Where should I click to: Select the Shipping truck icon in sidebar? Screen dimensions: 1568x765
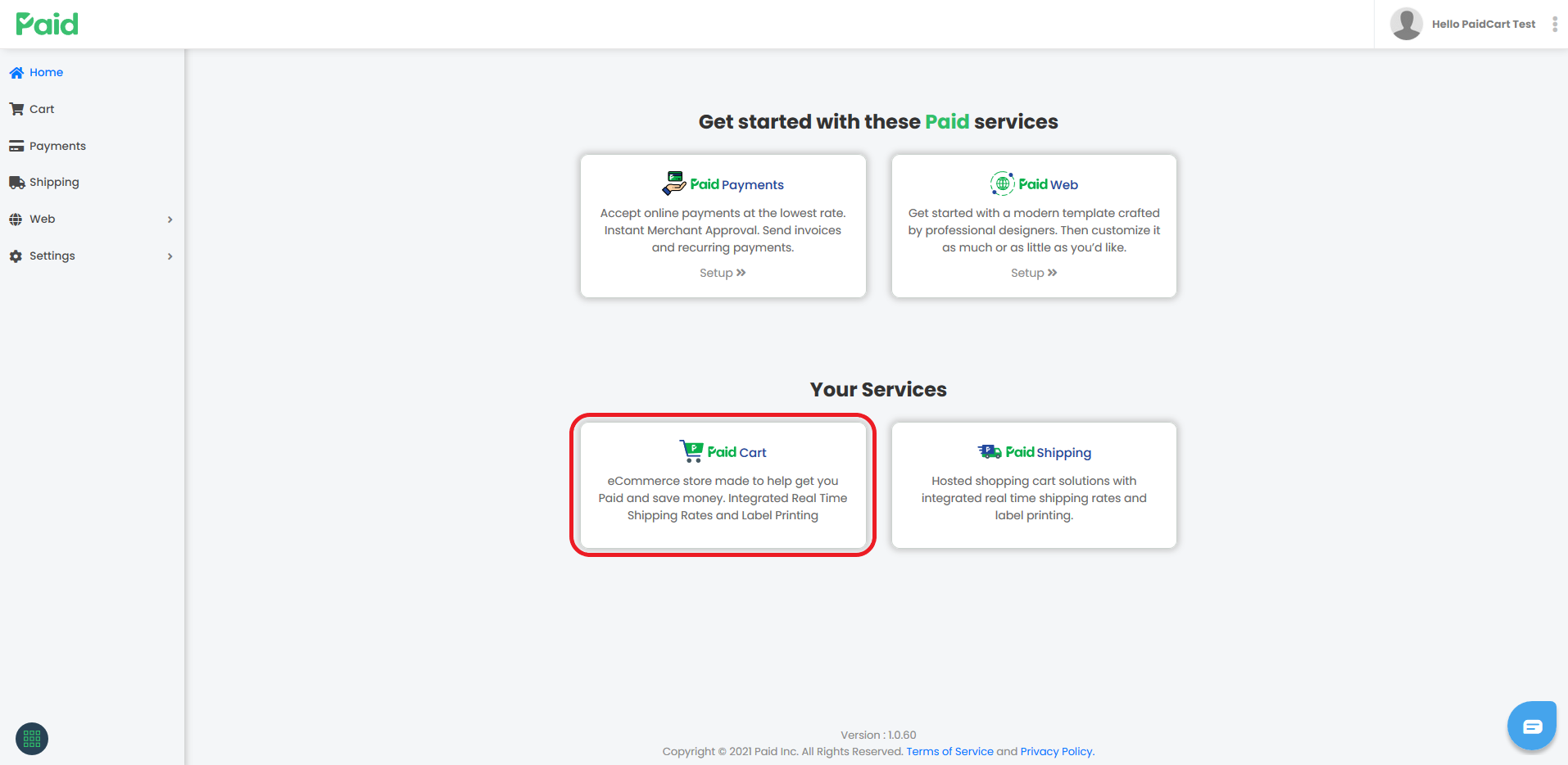click(x=16, y=182)
